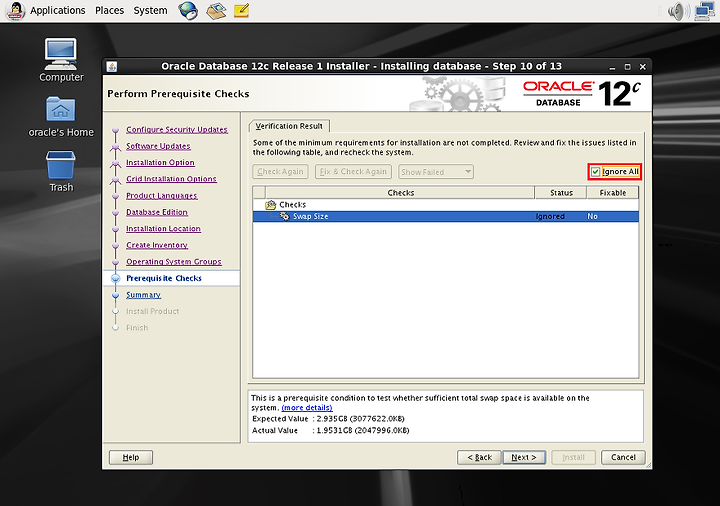Image resolution: width=720 pixels, height=506 pixels.
Task: Go to Summary step
Action: point(143,295)
